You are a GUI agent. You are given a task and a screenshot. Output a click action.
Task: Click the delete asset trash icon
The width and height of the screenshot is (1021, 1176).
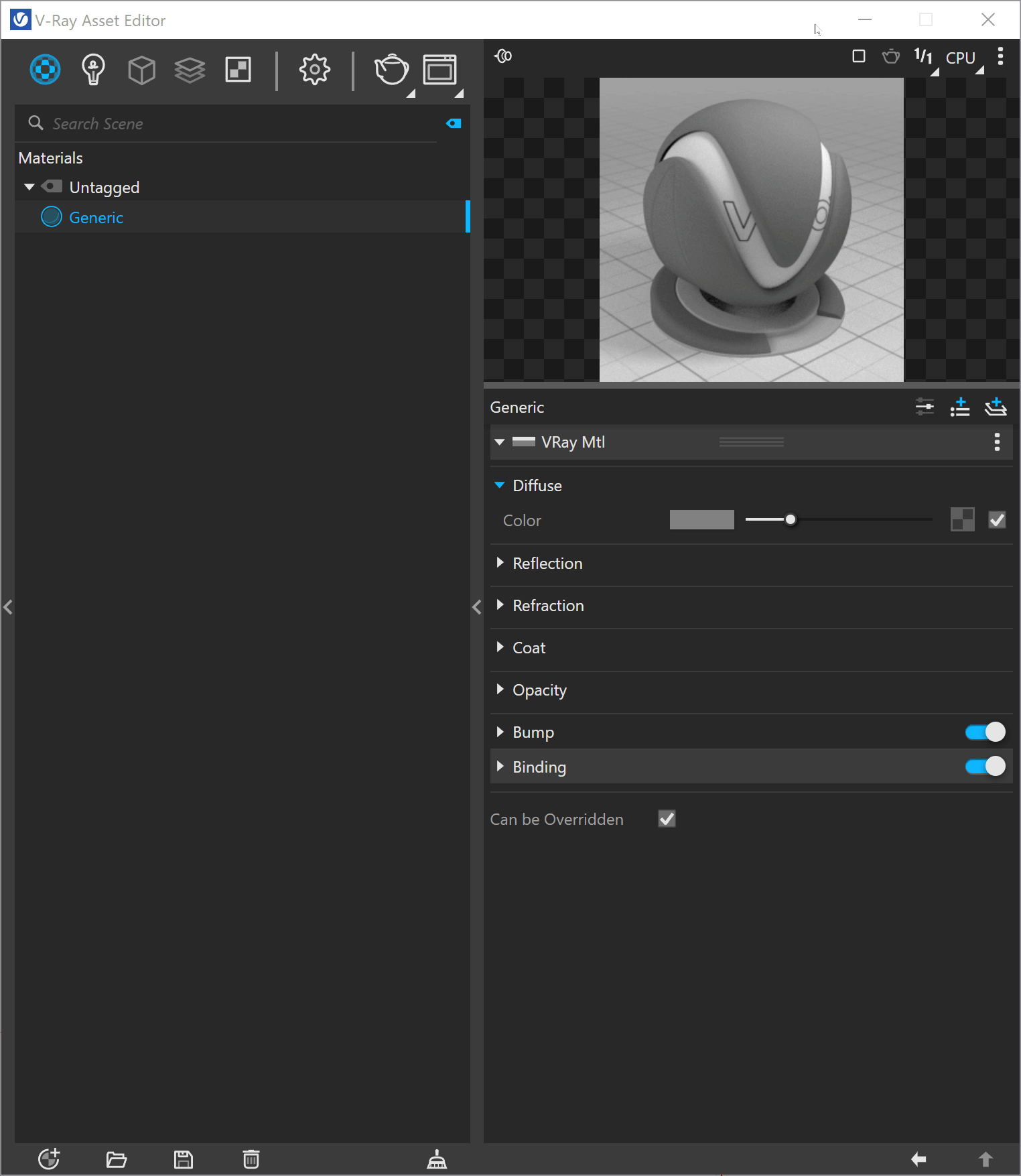click(x=251, y=1159)
